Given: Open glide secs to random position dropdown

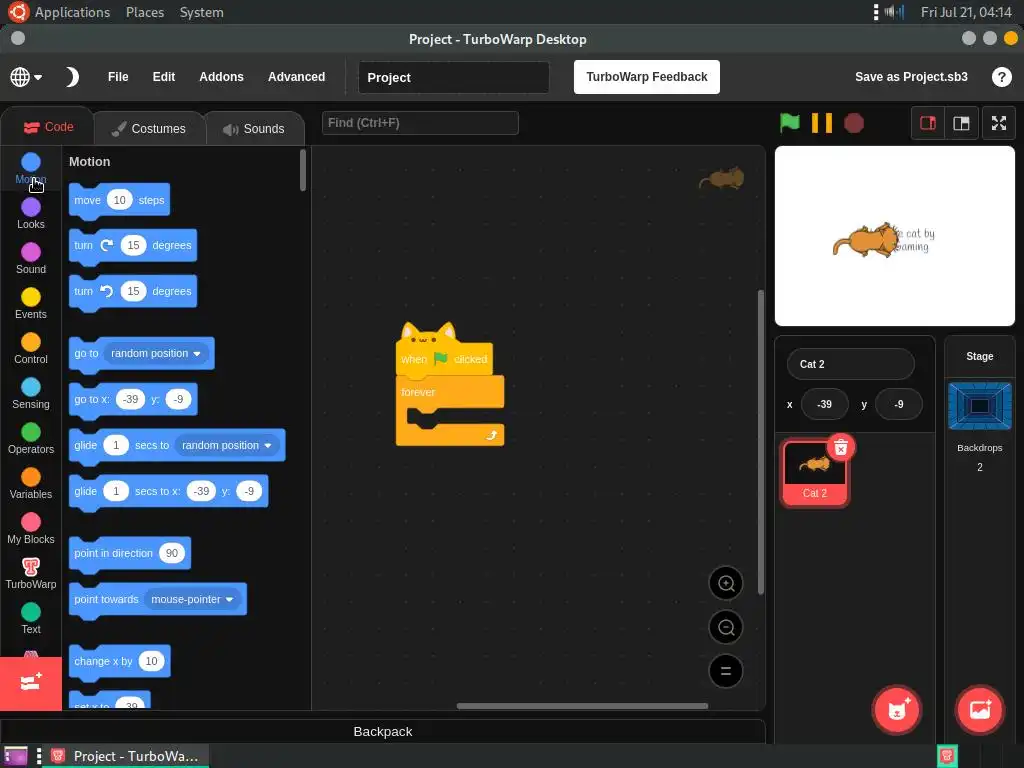Looking at the screenshot, I should click(227, 445).
